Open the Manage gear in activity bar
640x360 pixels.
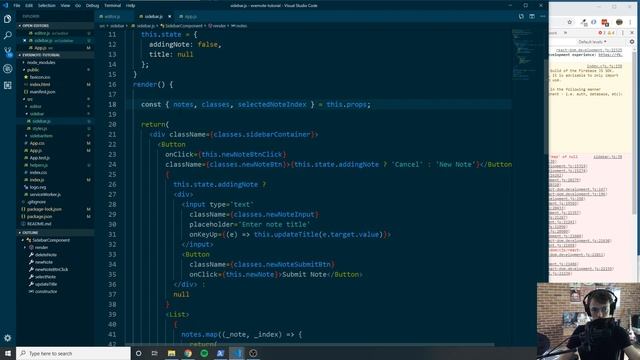(x=7, y=338)
